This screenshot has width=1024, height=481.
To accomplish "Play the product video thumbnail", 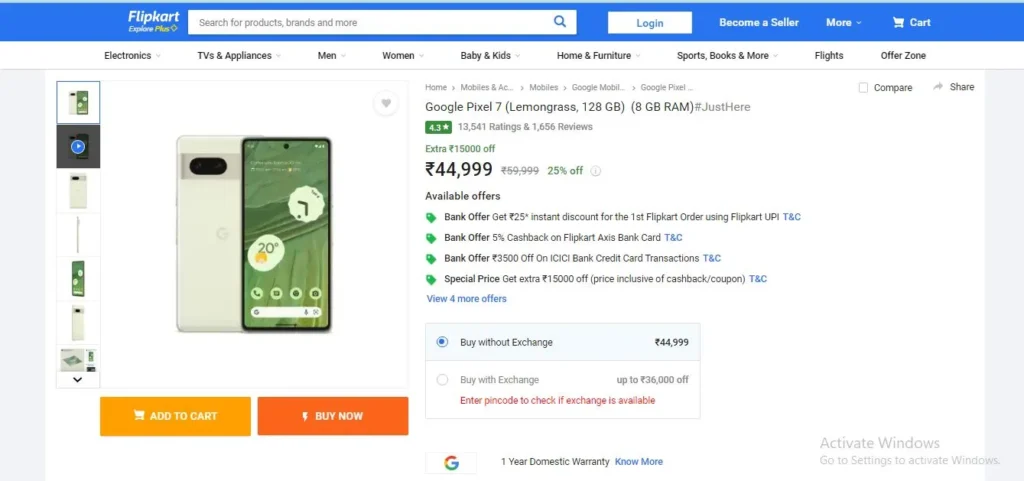I will click(78, 147).
